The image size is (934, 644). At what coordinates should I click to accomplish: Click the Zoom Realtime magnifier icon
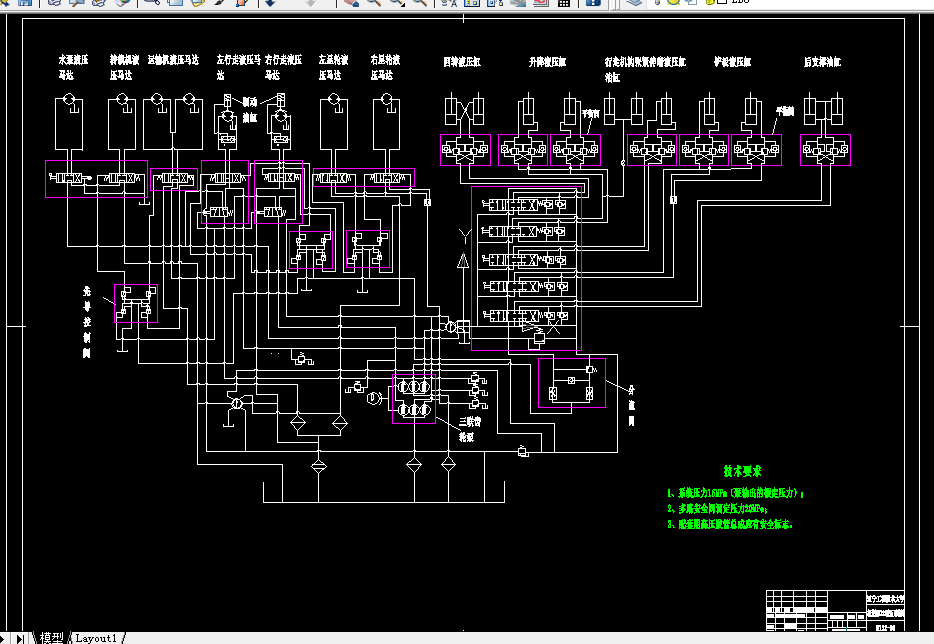(373, 2)
